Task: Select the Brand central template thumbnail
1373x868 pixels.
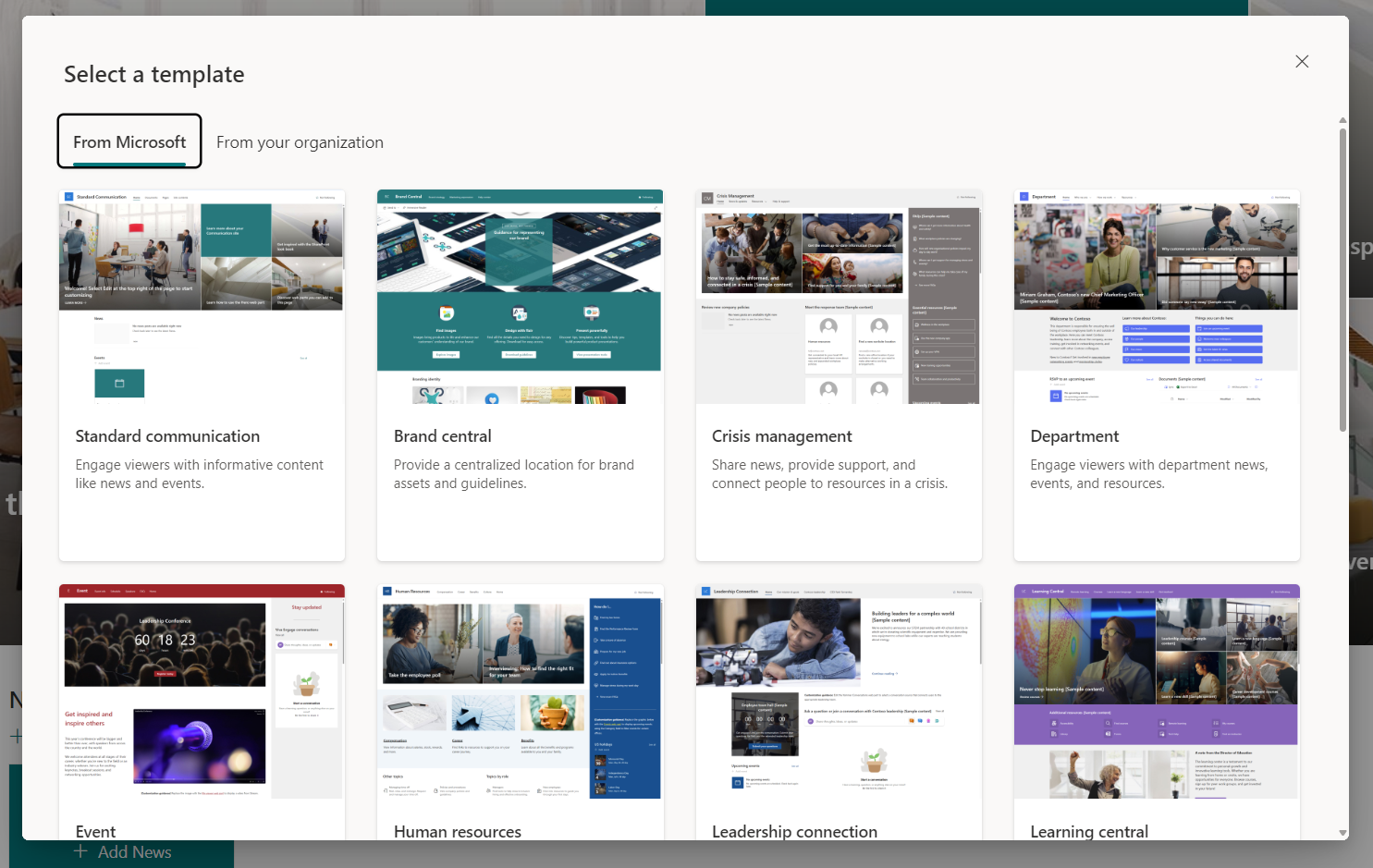Action: 519,296
